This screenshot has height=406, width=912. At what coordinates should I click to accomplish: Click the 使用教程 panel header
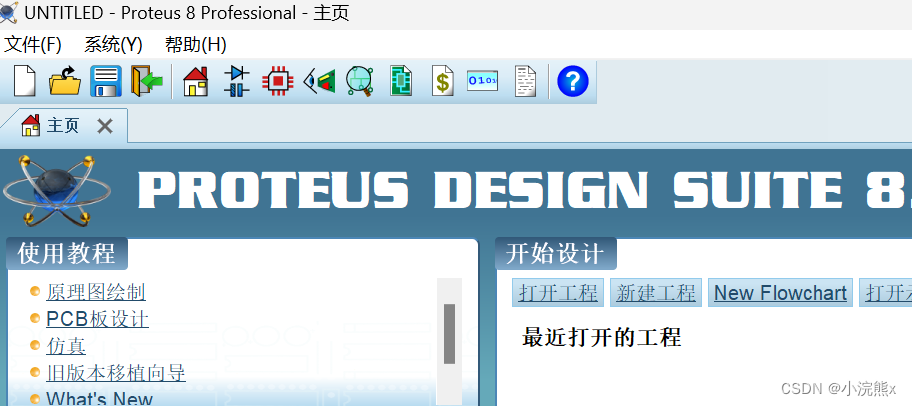pos(67,254)
